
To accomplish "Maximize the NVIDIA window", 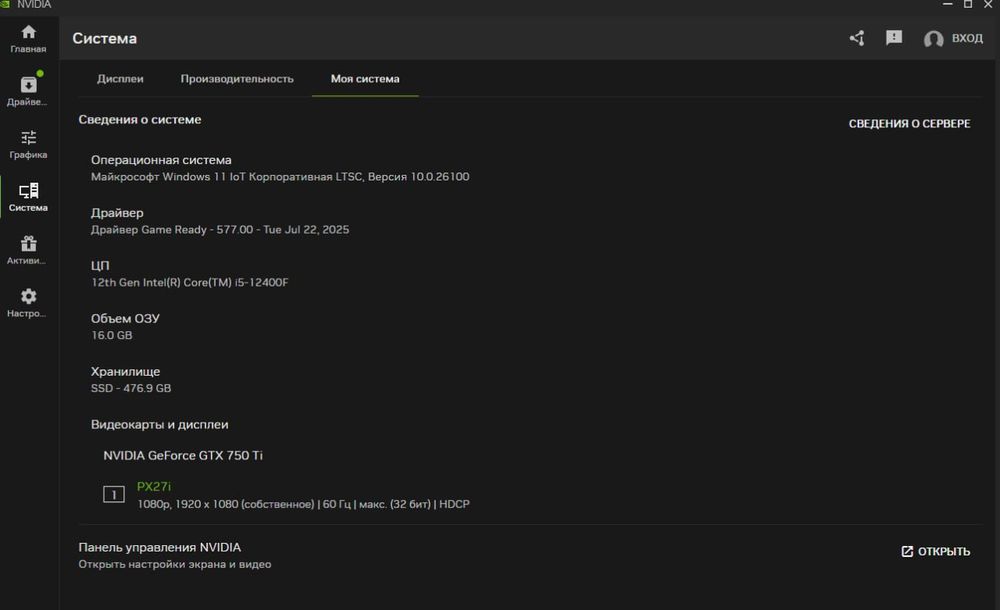I will [967, 4].
